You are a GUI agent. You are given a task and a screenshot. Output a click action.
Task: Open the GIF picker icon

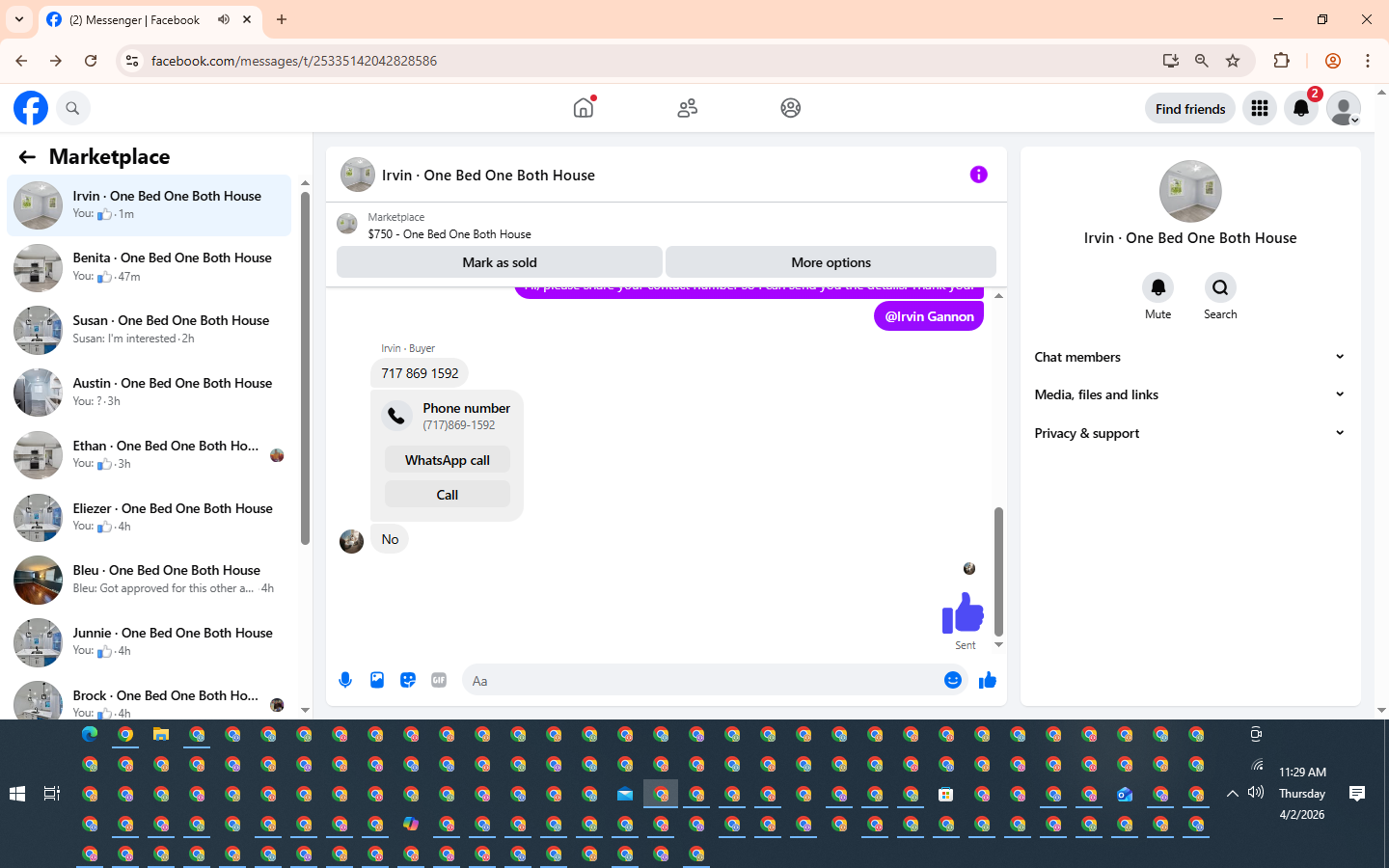(x=439, y=680)
